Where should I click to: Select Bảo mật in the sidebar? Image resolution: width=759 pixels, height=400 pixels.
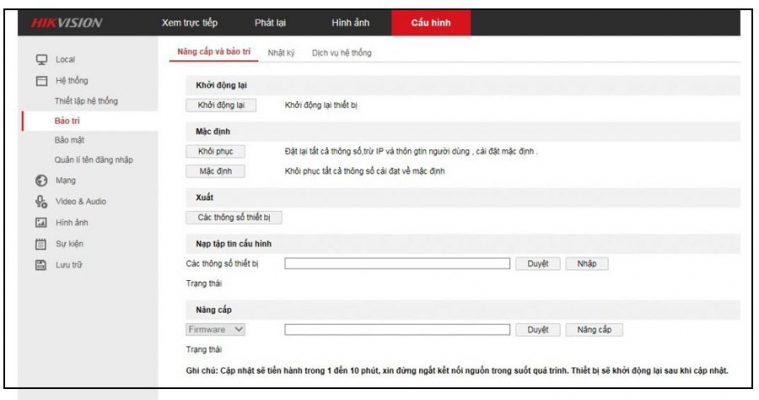(69, 140)
